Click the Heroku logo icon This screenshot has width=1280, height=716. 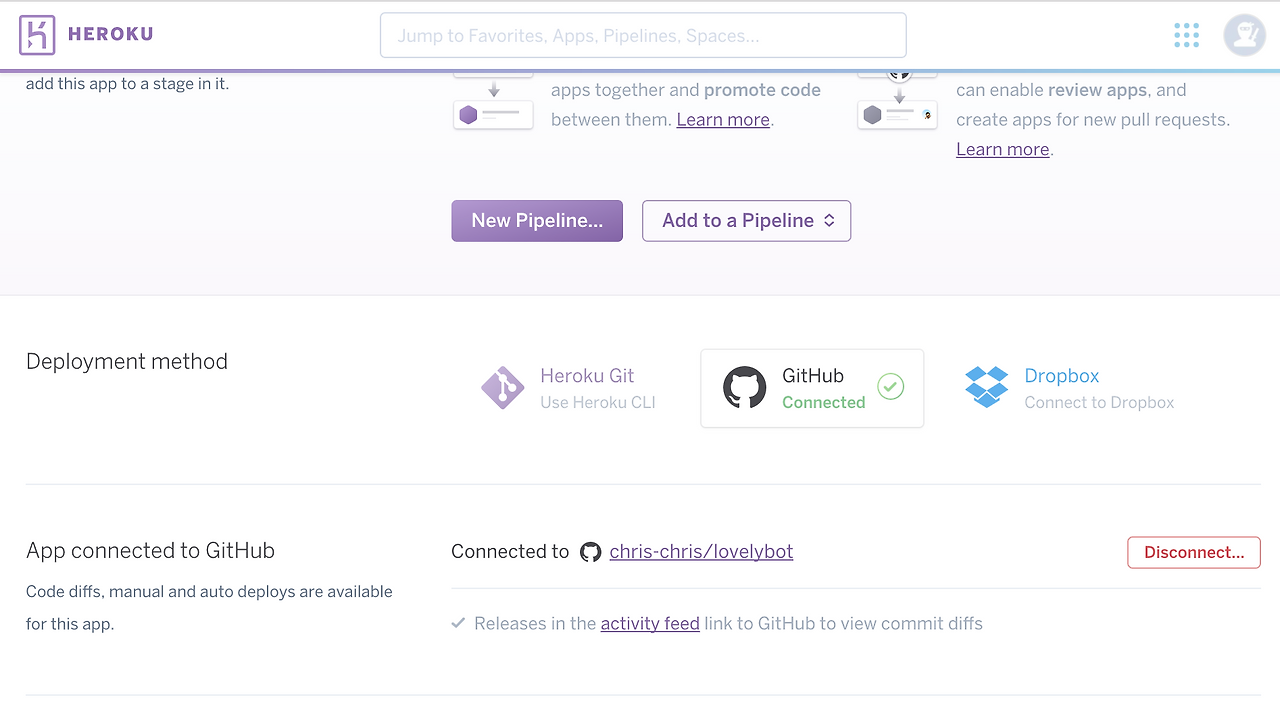click(37, 35)
